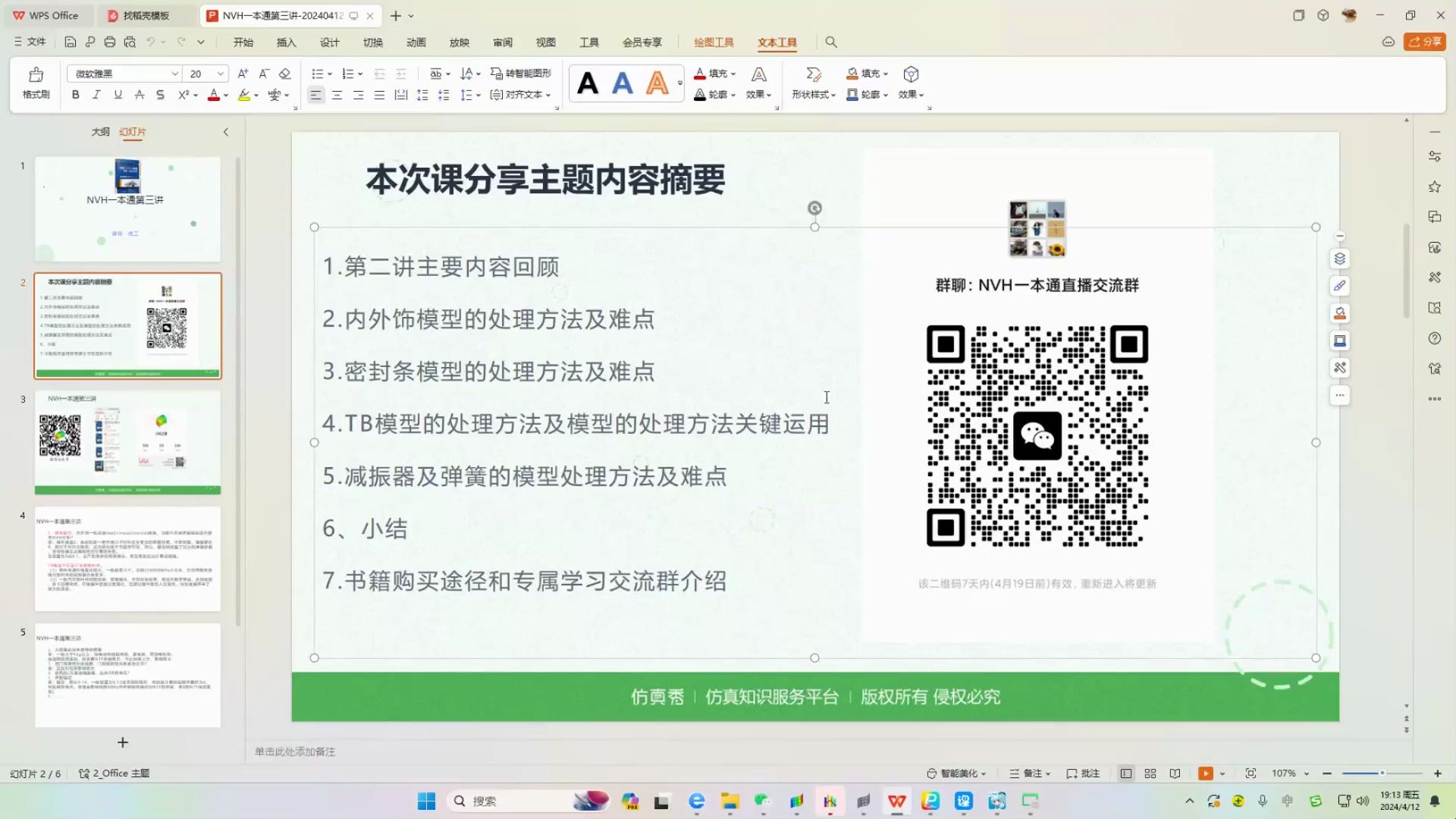Click the shadow text S icon
The width and height of the screenshot is (1456, 819).
click(160, 95)
